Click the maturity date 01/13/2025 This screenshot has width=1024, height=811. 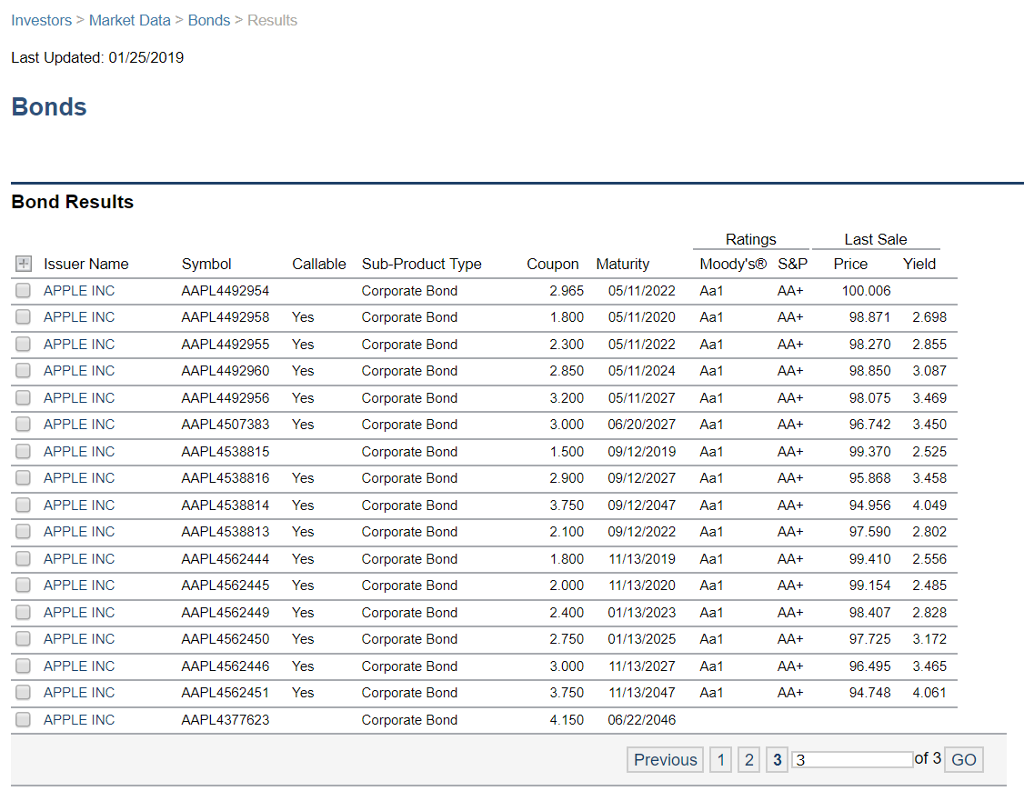click(x=641, y=639)
